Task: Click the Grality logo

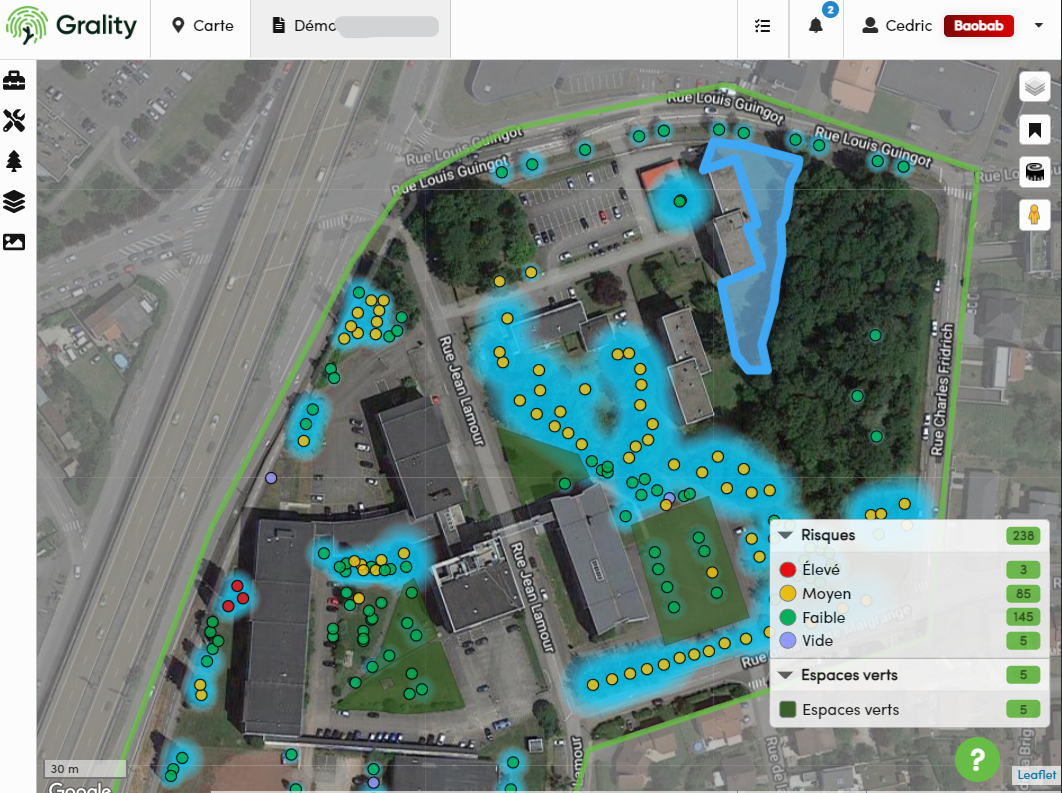Action: (71, 26)
